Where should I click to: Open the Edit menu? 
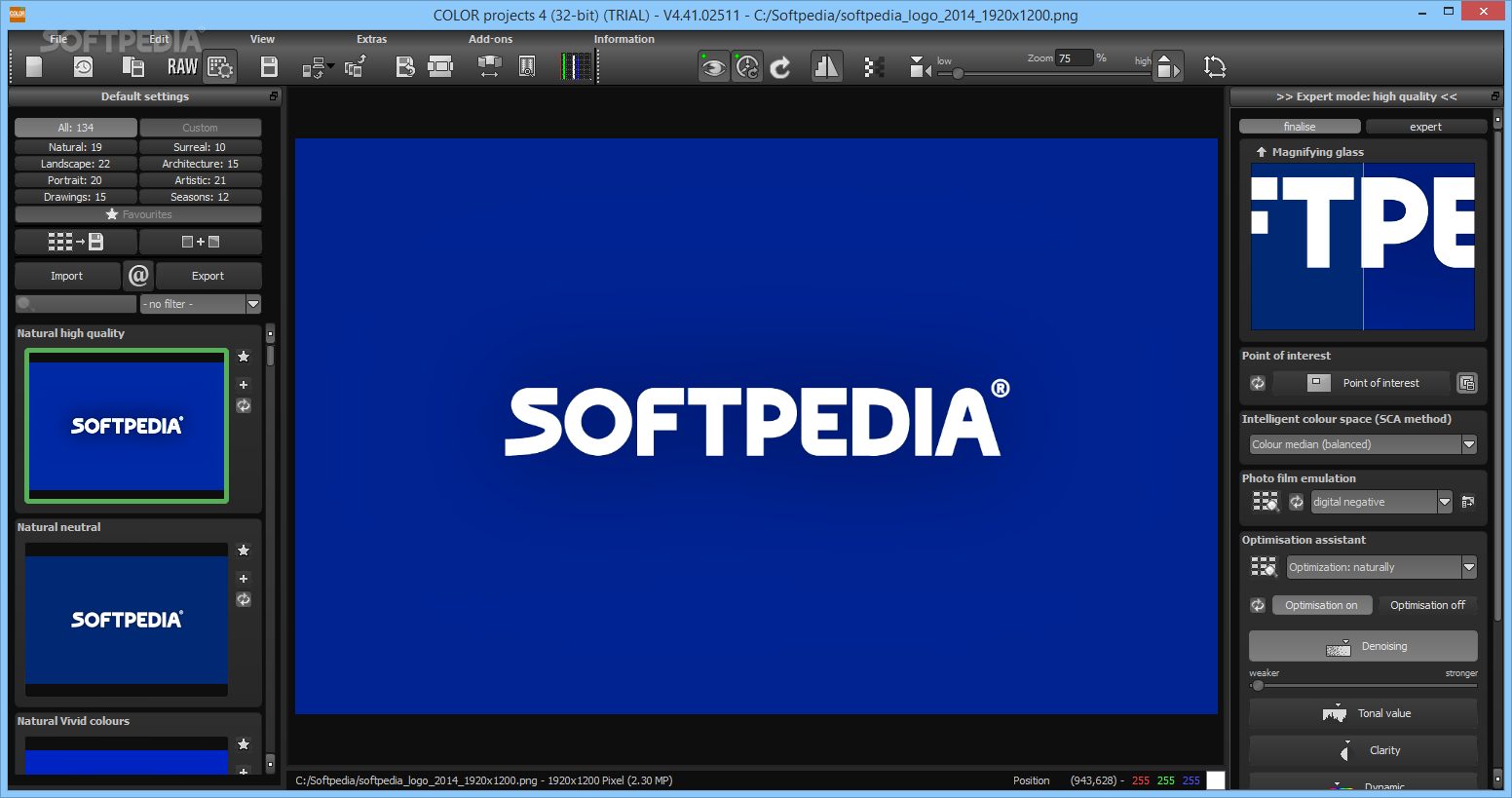click(159, 39)
